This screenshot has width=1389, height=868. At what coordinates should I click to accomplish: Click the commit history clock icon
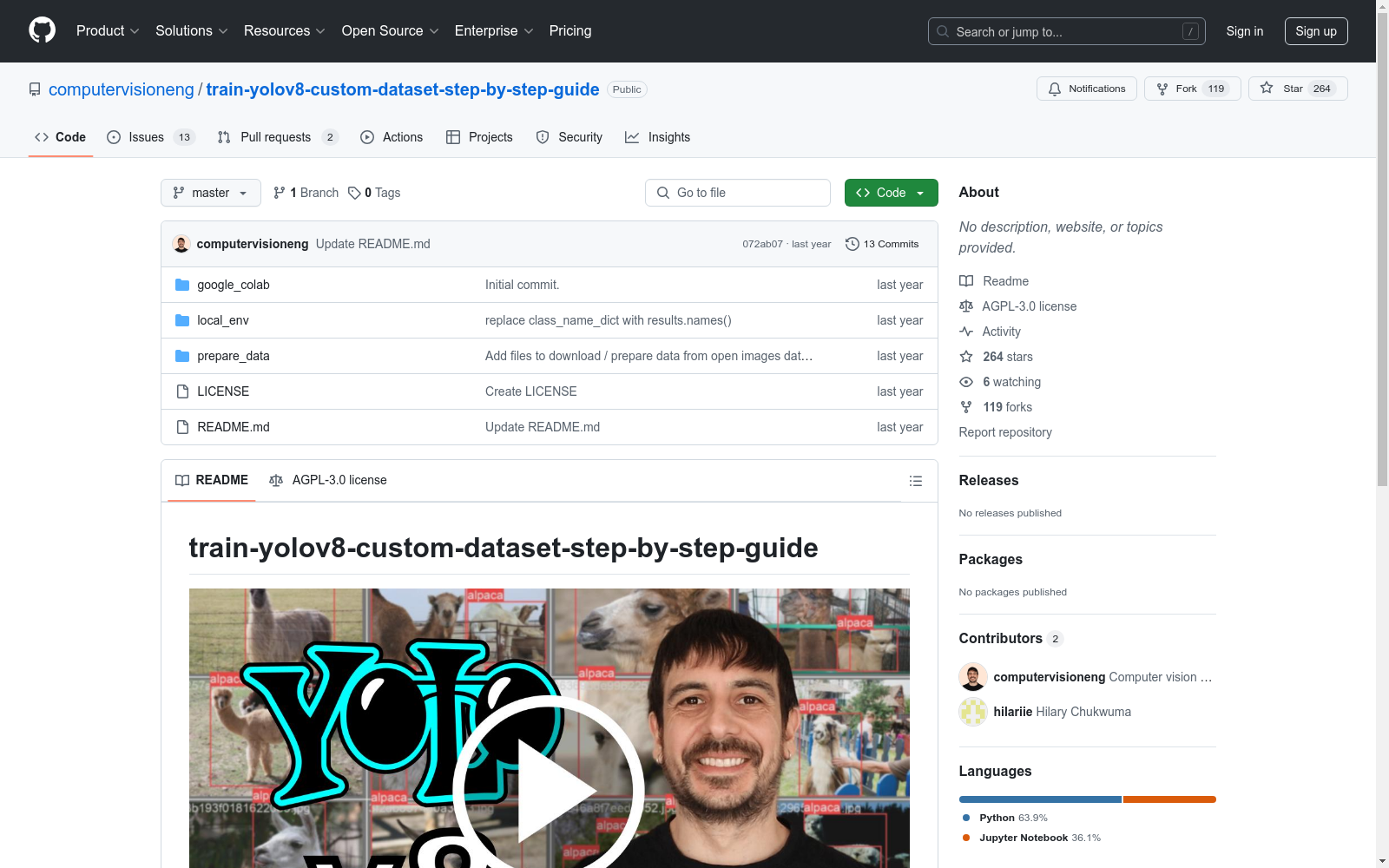pyautogui.click(x=852, y=244)
